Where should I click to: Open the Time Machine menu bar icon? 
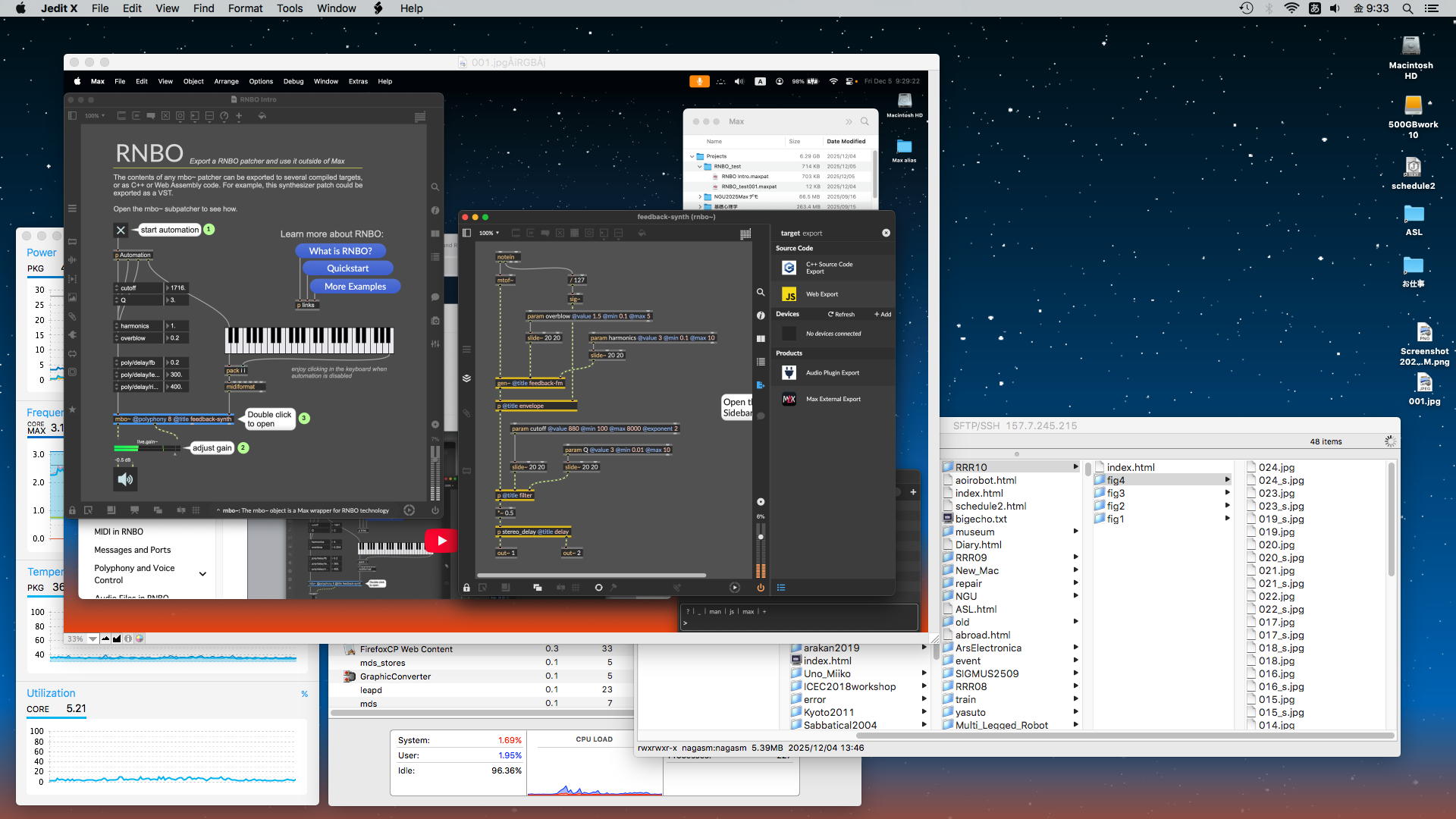click(1246, 8)
